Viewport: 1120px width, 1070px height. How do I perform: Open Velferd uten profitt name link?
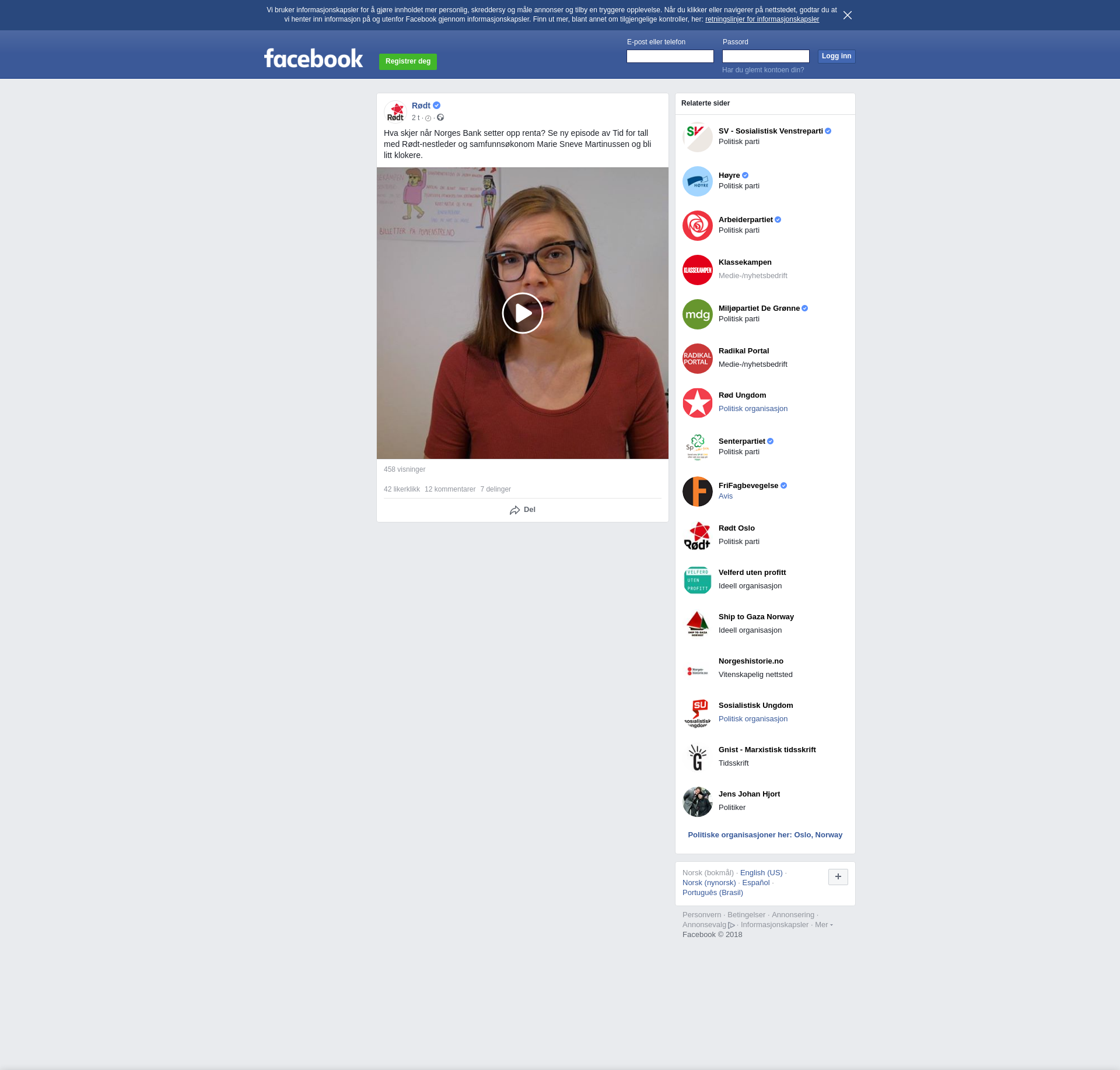point(752,573)
